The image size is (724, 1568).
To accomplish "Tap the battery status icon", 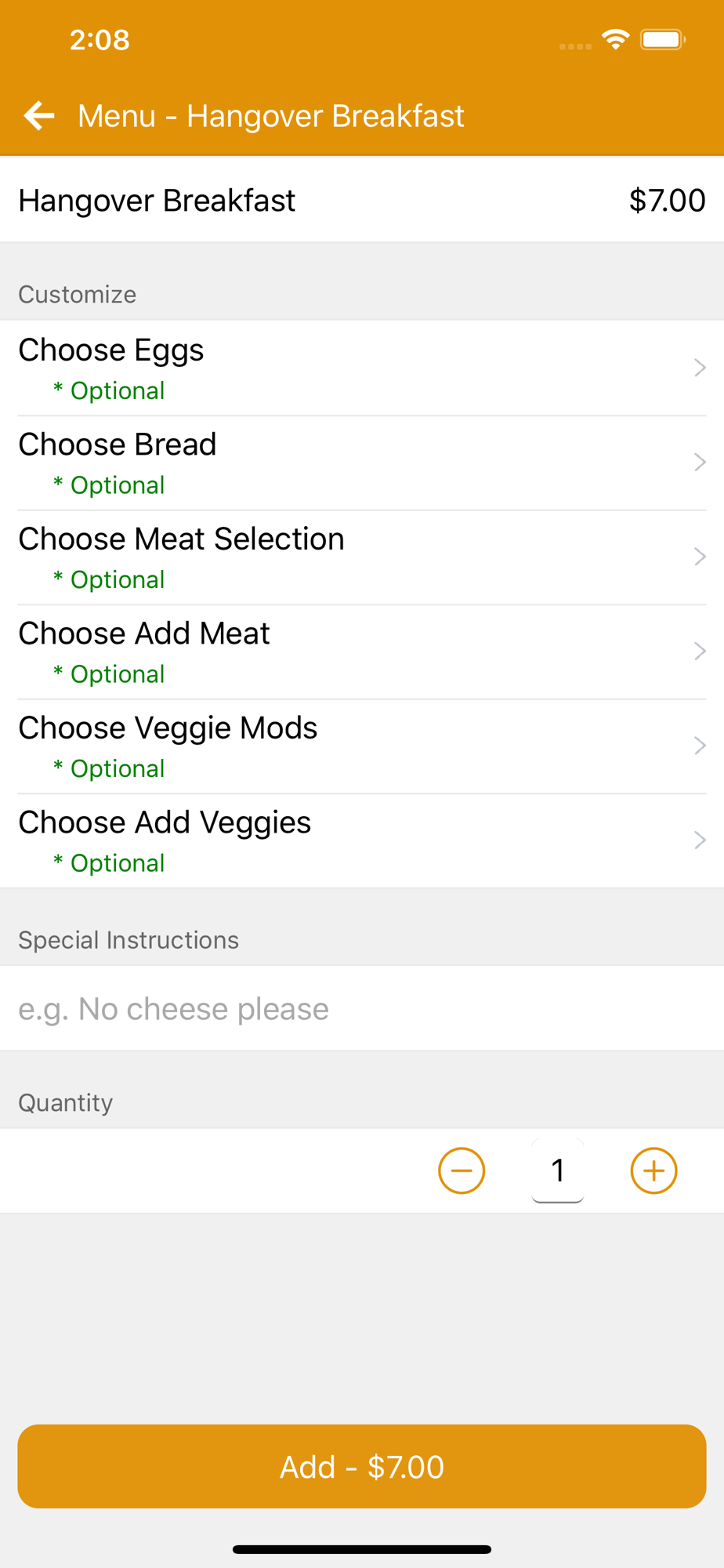I will click(x=663, y=39).
